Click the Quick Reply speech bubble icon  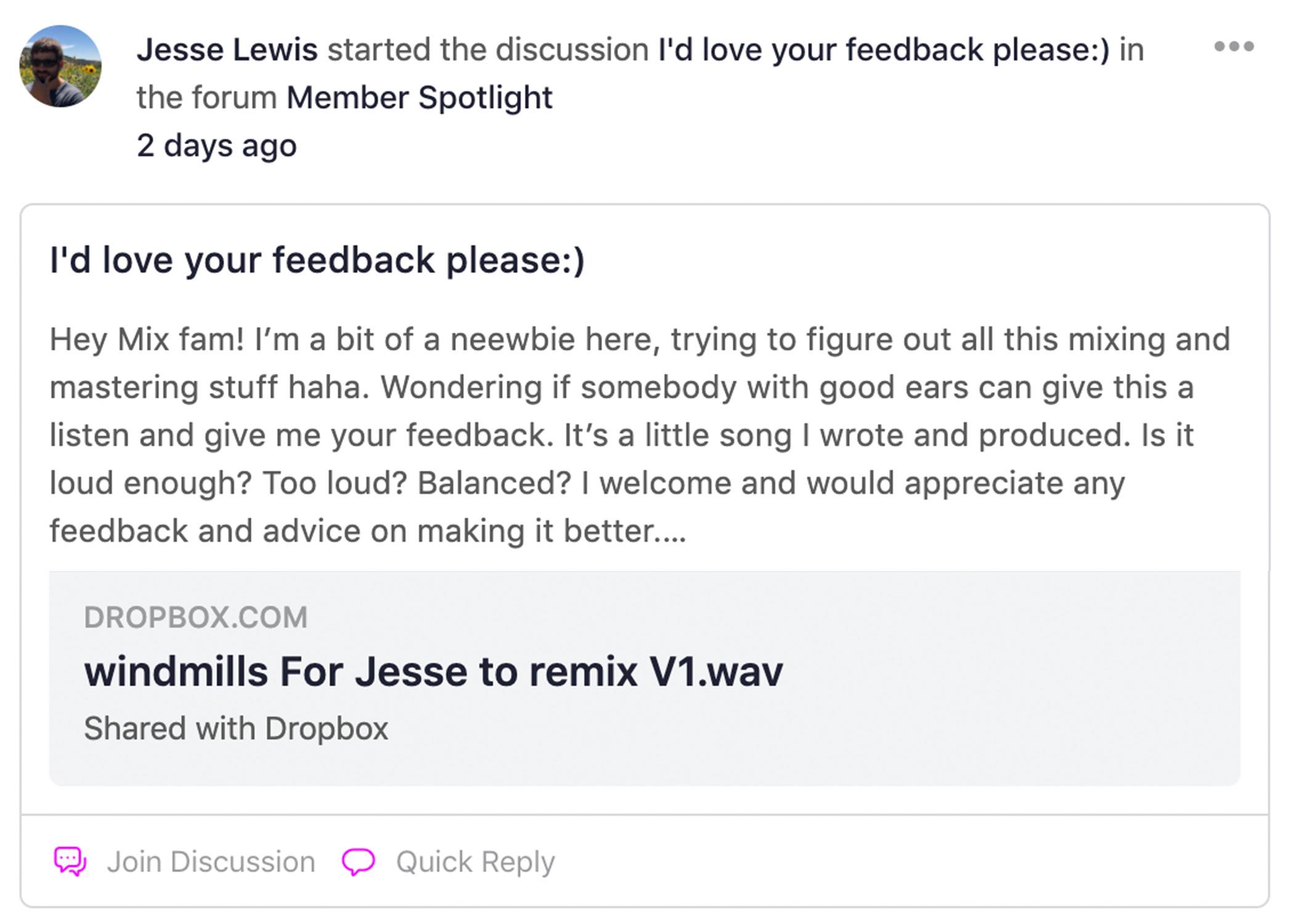click(x=358, y=861)
